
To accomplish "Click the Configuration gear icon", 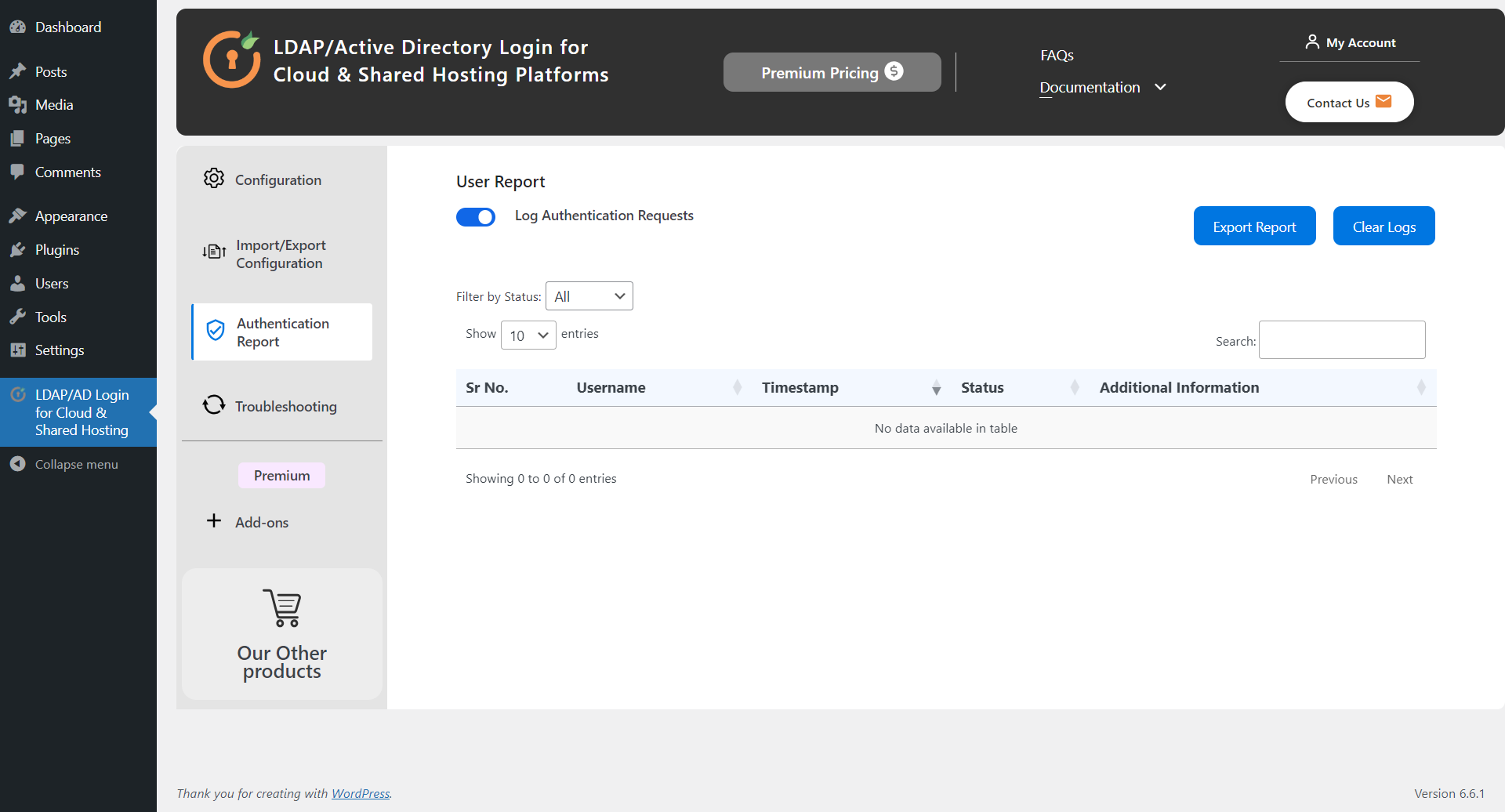I will pyautogui.click(x=214, y=179).
